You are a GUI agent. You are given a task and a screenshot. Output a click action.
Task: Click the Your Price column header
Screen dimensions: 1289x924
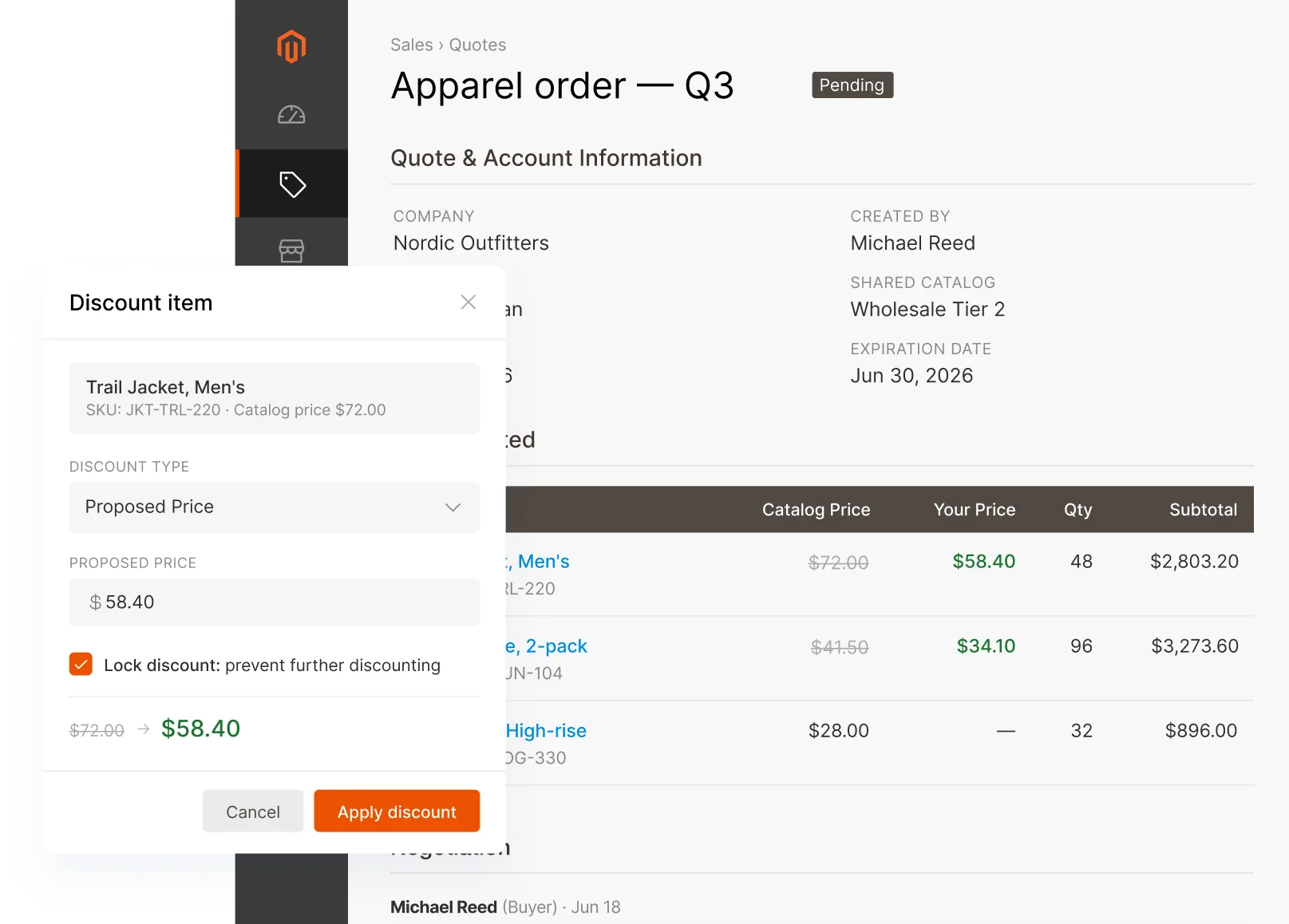975,509
